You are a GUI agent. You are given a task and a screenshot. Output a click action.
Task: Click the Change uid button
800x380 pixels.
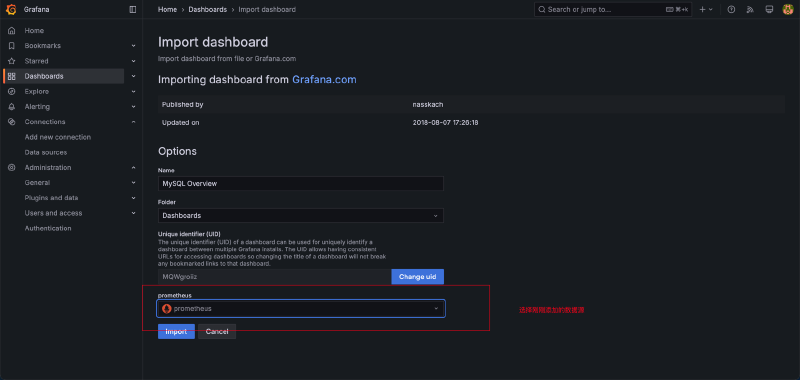pos(417,277)
